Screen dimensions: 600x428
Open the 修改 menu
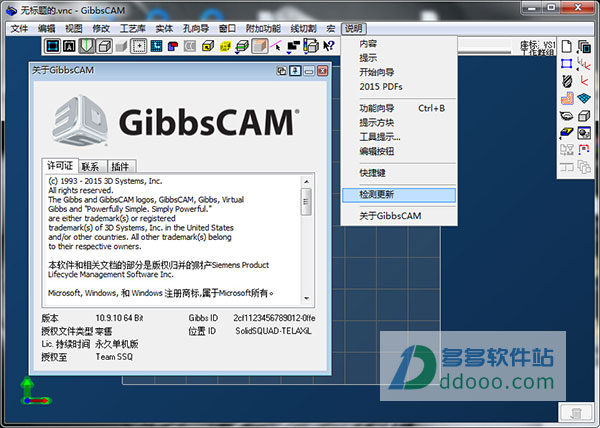point(101,29)
